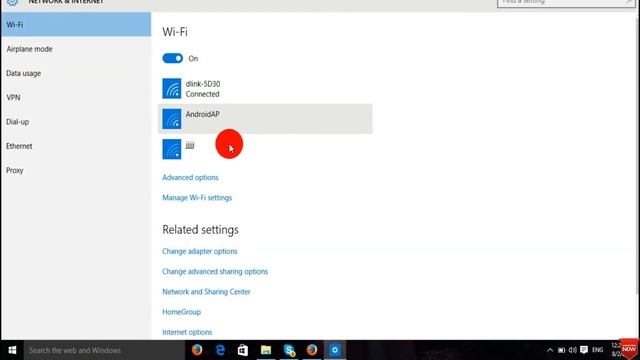This screenshot has height=360, width=640.
Task: Click the volume speaker tray icon
Action: pyautogui.click(x=573, y=350)
